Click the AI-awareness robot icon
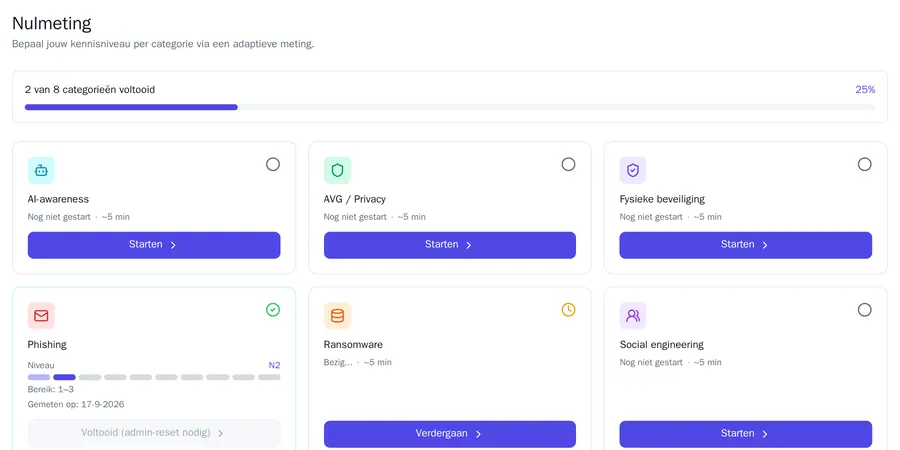 coord(41,170)
